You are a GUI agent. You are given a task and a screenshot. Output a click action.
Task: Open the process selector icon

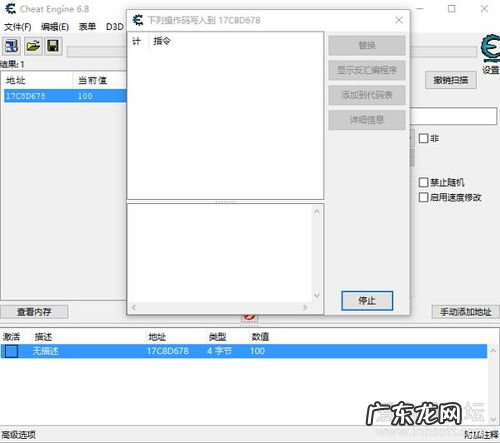click(x=11, y=46)
